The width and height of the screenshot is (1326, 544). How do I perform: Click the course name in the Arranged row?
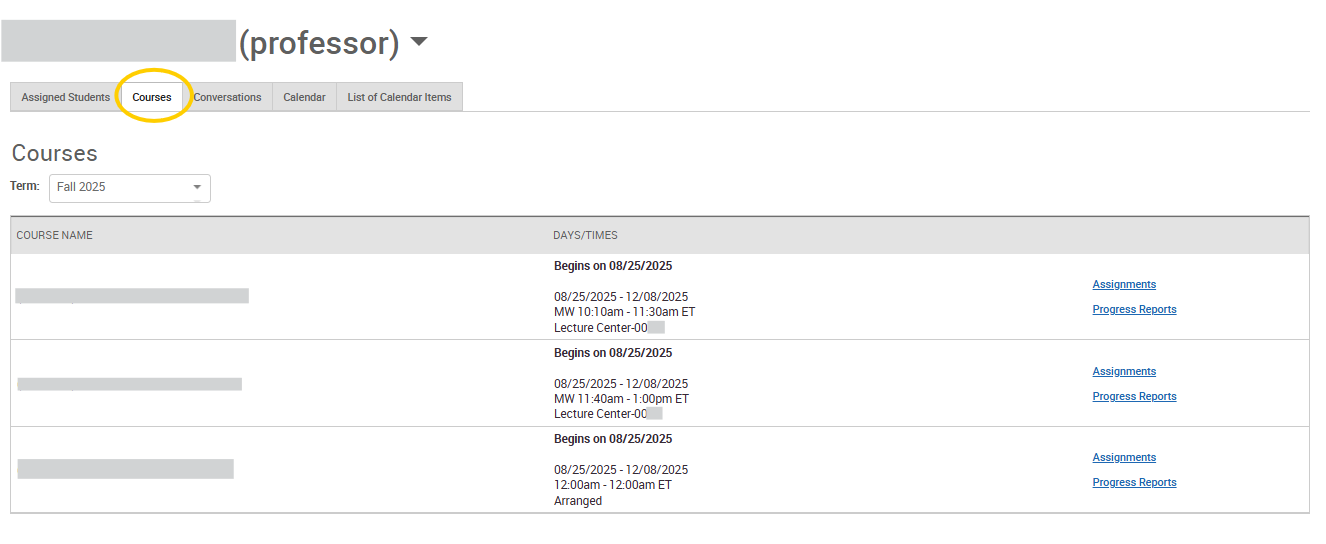(125, 469)
